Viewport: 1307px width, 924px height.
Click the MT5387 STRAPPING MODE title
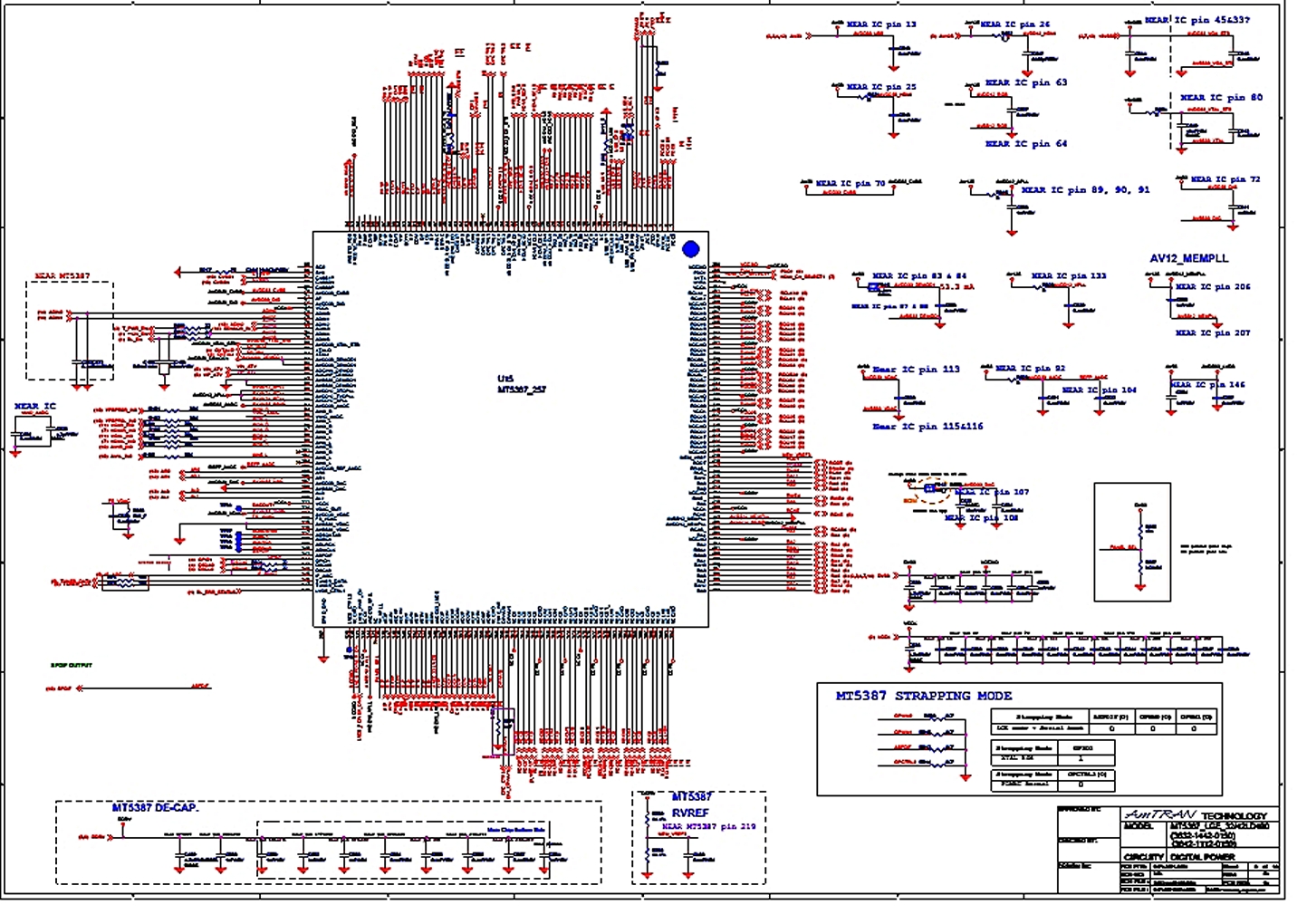(x=923, y=696)
